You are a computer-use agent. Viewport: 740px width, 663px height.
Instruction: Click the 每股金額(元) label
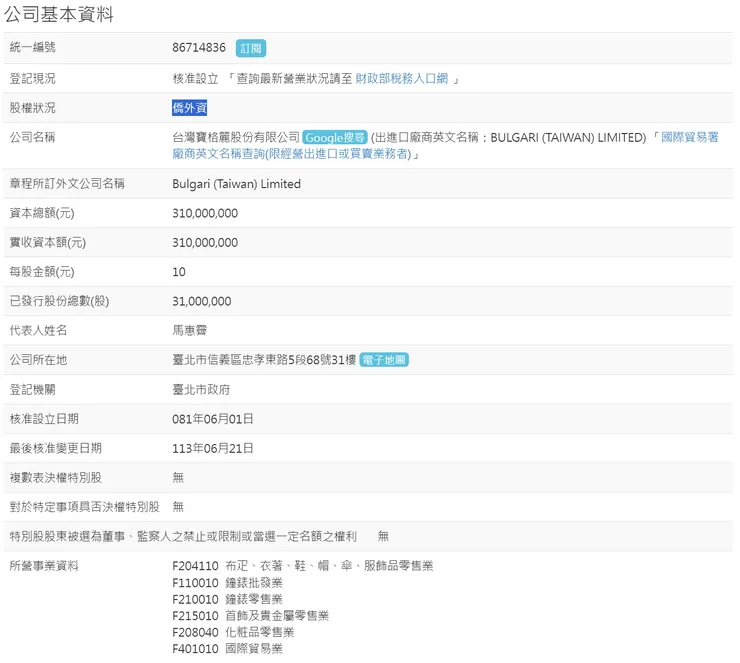pos(42,272)
